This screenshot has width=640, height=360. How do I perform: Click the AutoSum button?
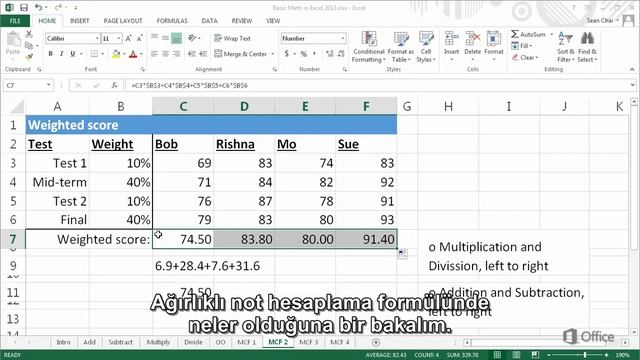529,34
